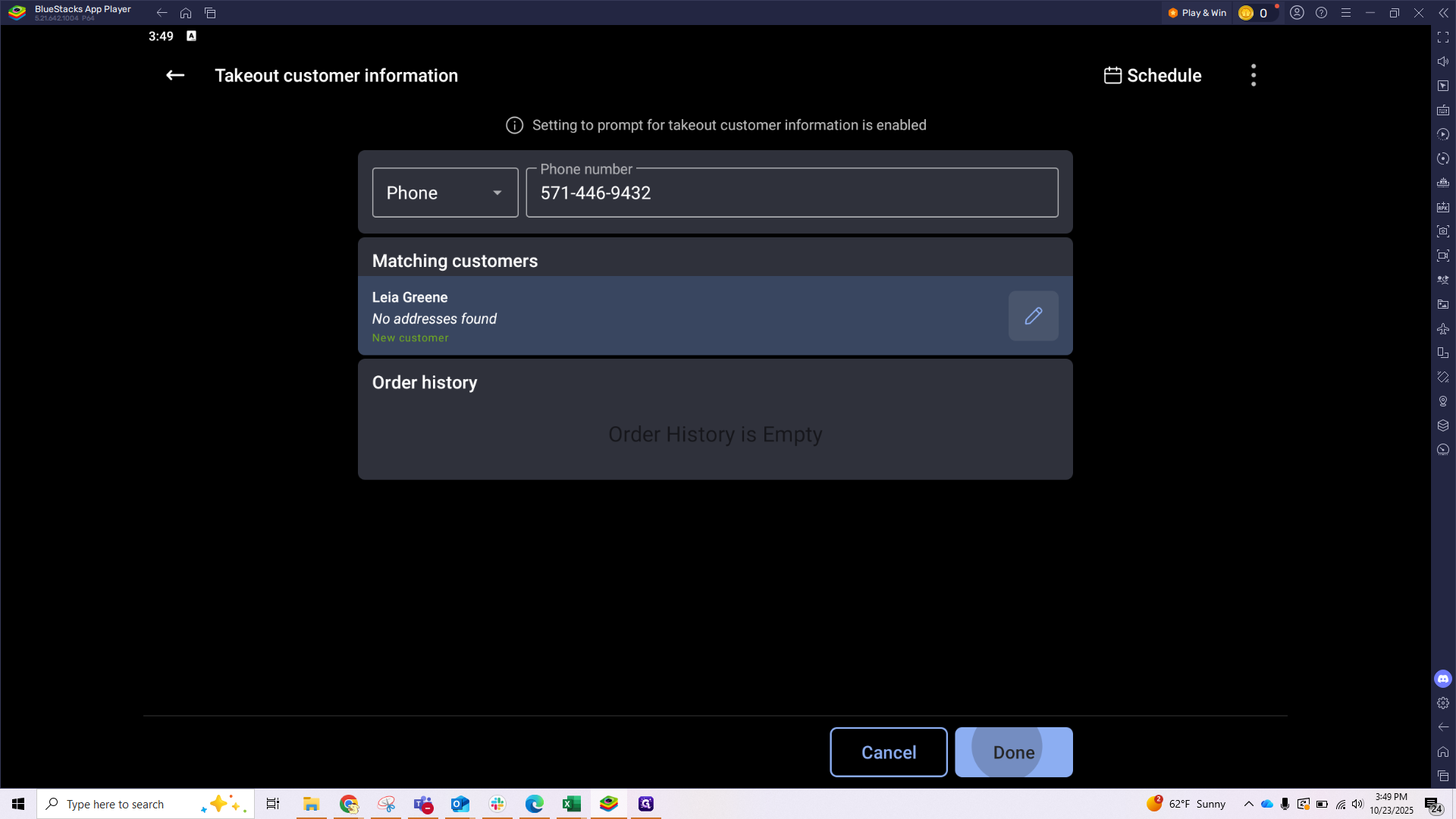
Task: Click the Phone number input field
Action: [x=792, y=193]
